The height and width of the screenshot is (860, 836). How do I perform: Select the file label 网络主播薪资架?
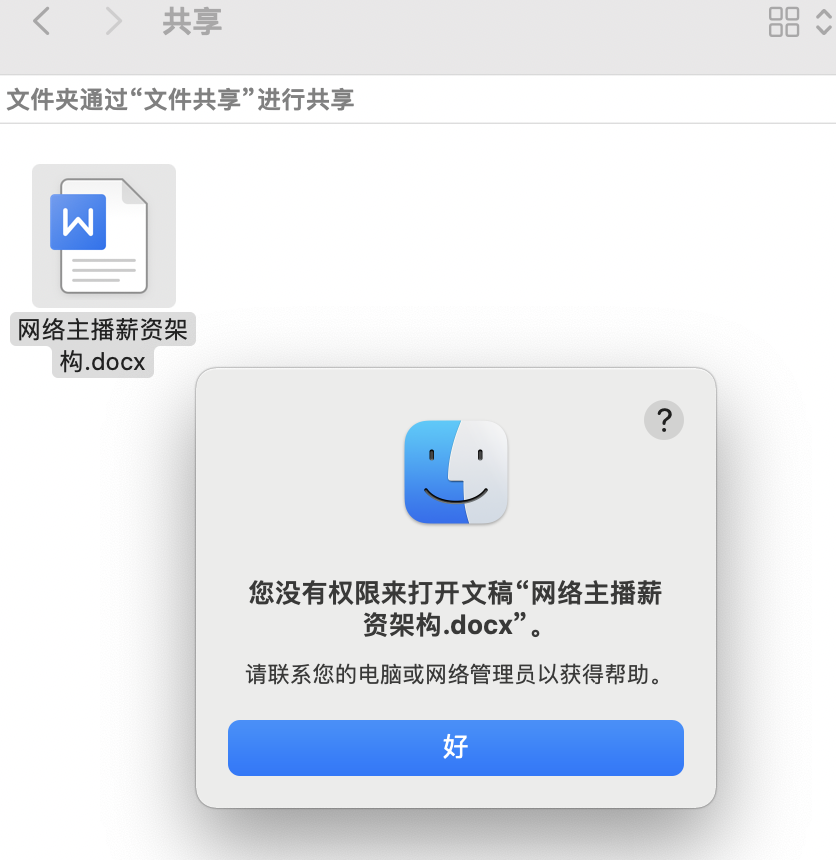tap(103, 329)
